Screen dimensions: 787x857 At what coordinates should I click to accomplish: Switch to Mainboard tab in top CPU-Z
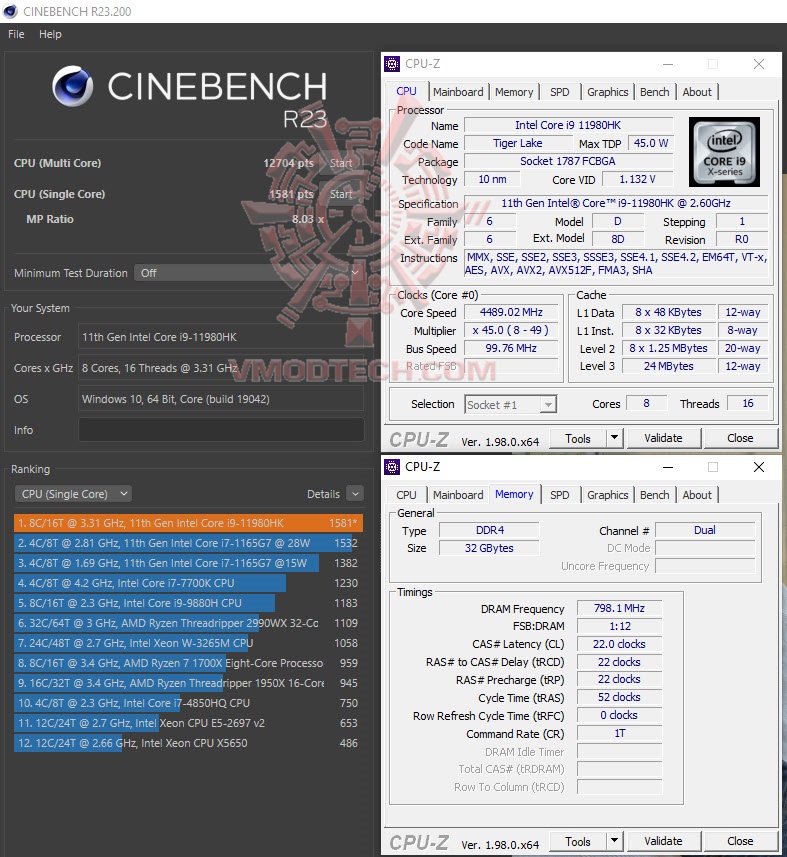click(x=458, y=92)
